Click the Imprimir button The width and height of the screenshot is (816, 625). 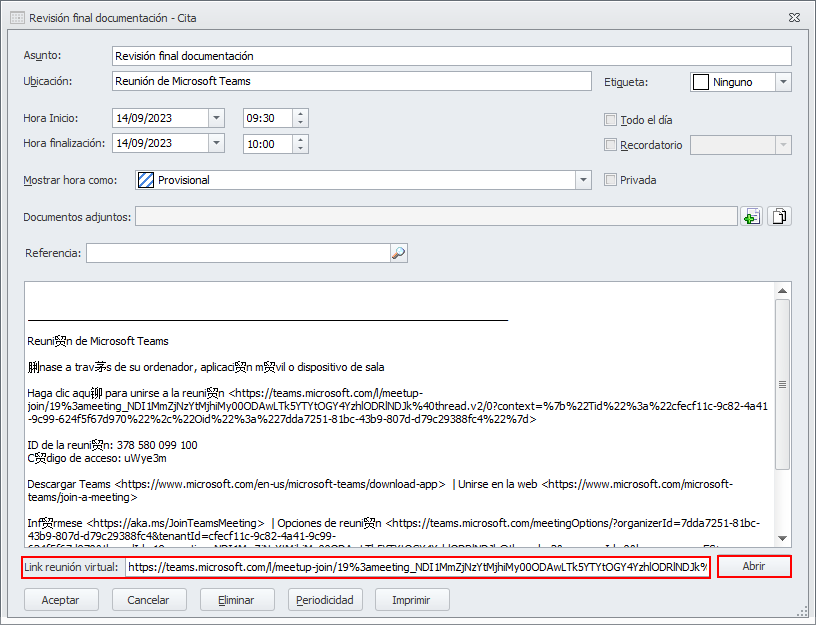click(412, 600)
